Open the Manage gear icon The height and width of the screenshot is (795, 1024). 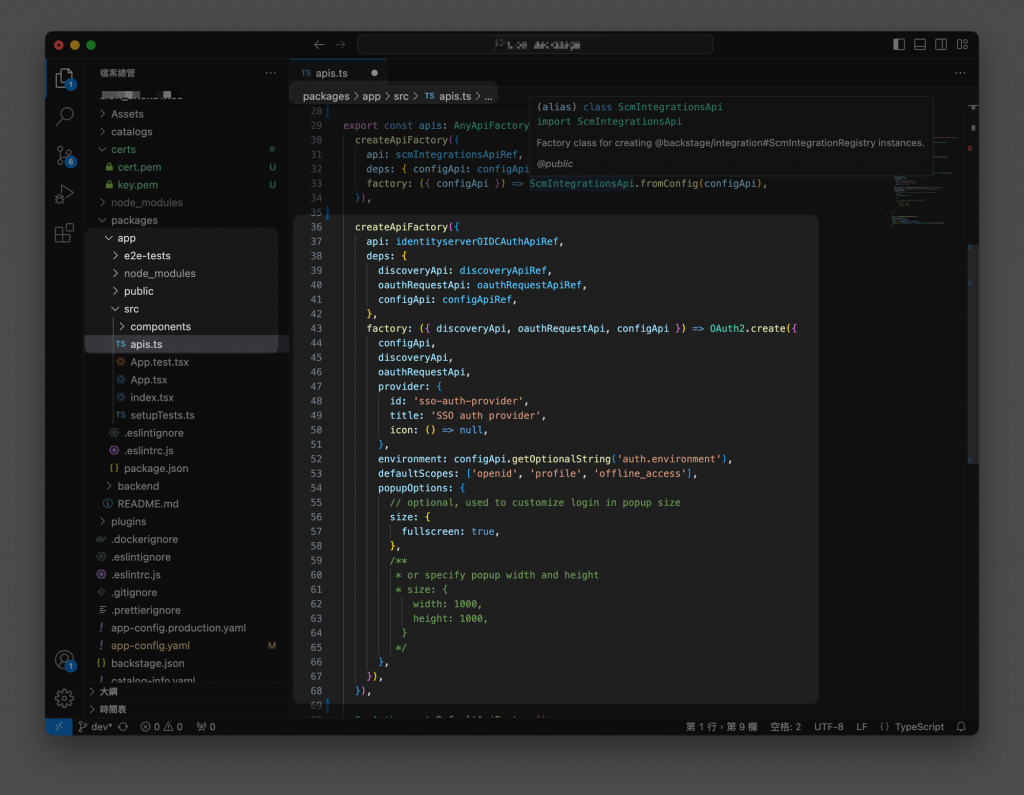click(x=65, y=698)
